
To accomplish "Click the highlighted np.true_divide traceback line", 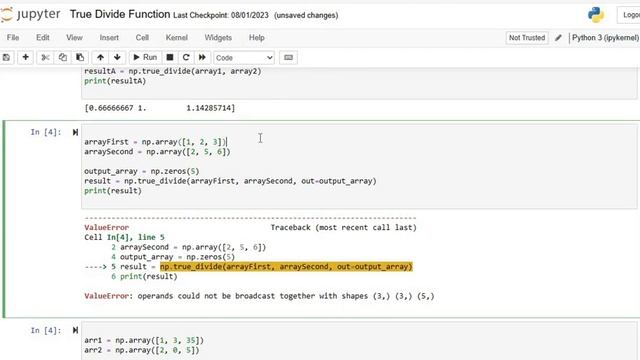I will (286, 267).
